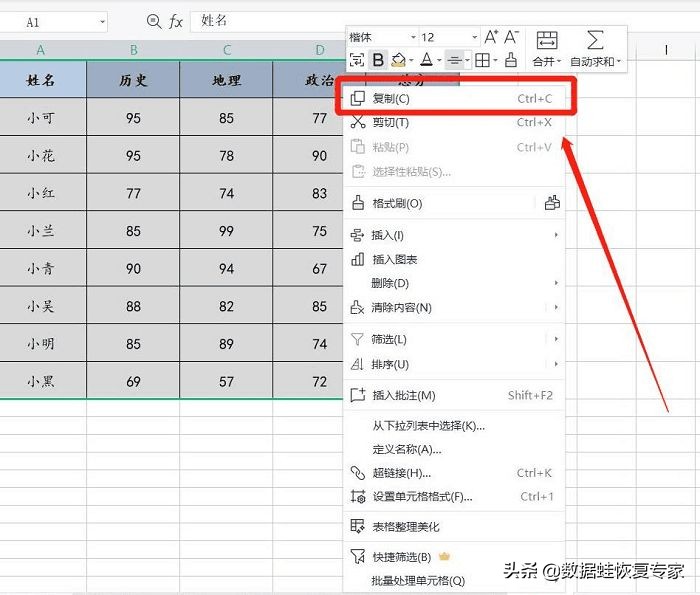Select 快捷筛选(B) premium entry
700x595 pixels.
click(x=454, y=557)
